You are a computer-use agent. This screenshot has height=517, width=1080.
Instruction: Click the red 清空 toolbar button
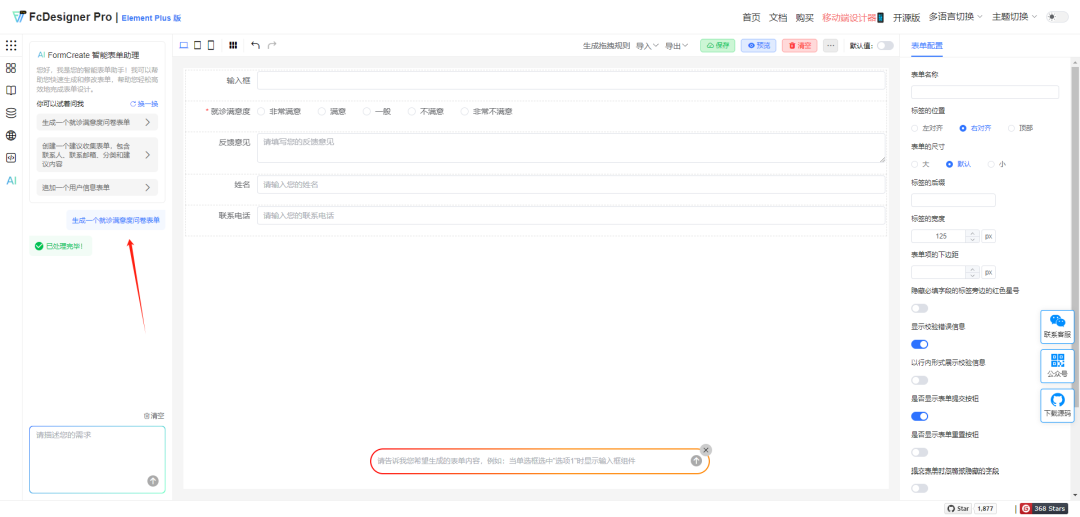799,45
